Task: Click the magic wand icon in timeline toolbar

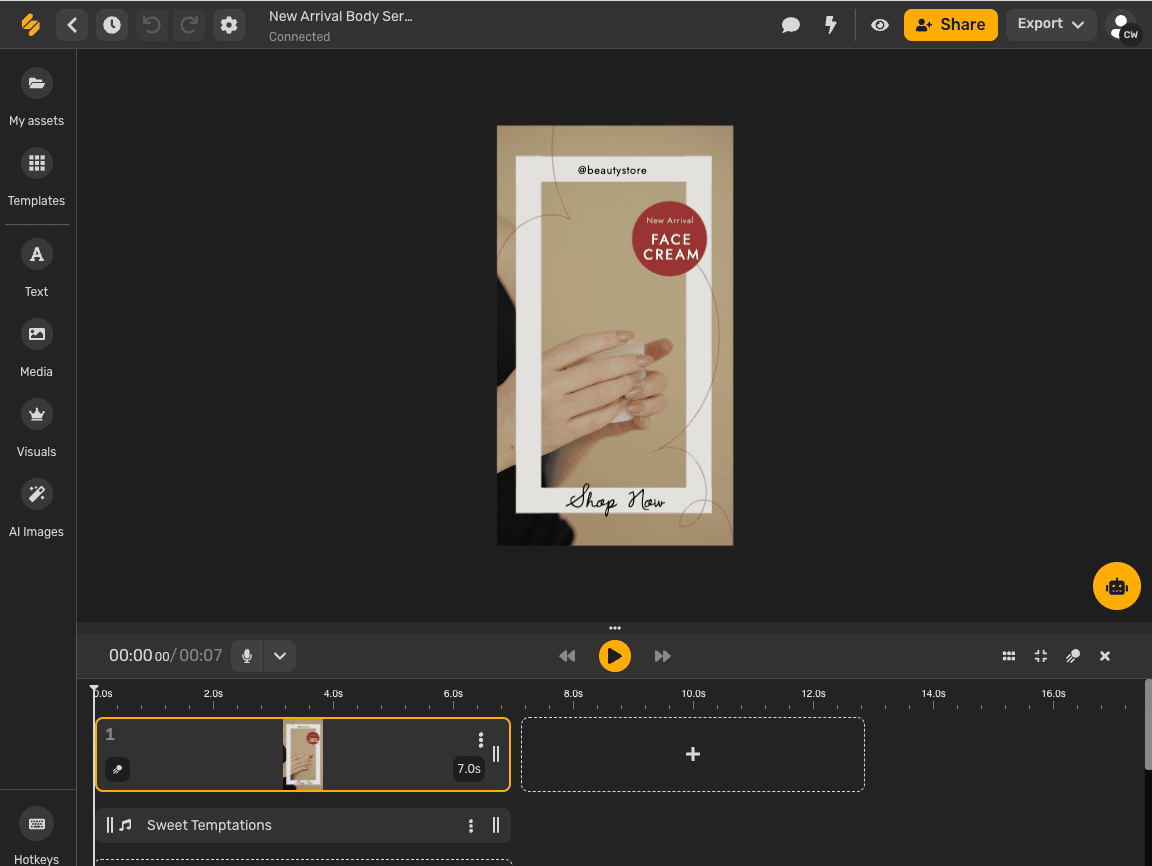Action: 1072,656
